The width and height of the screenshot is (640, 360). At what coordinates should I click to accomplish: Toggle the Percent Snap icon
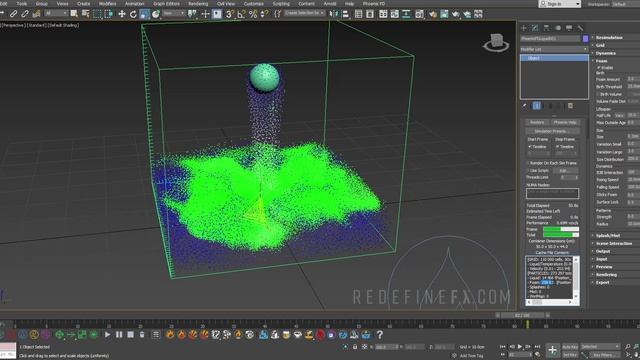pos(253,14)
